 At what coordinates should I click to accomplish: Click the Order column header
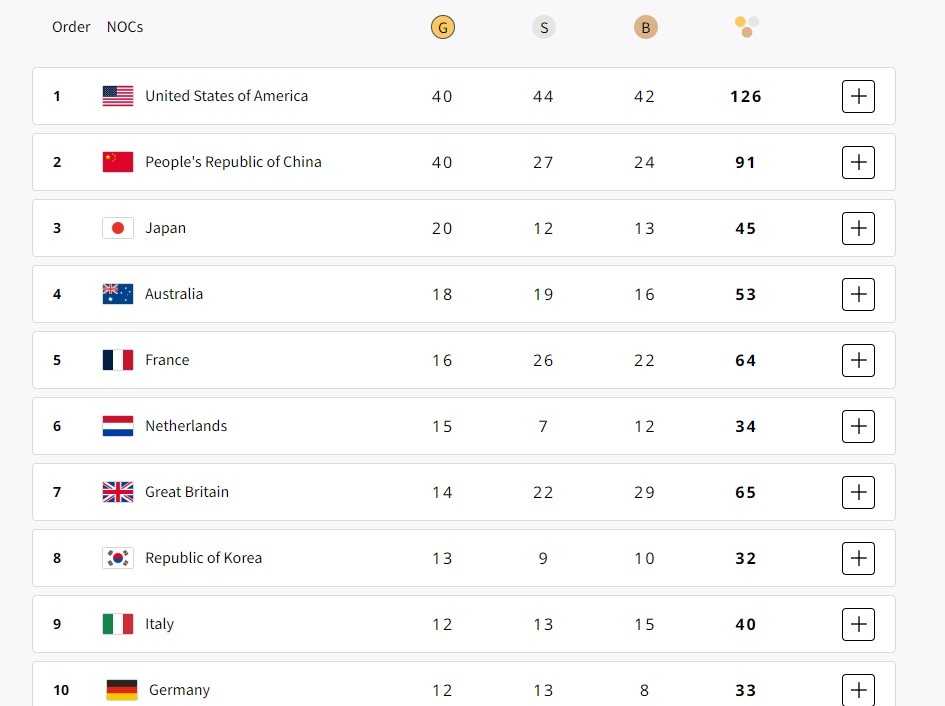(71, 27)
